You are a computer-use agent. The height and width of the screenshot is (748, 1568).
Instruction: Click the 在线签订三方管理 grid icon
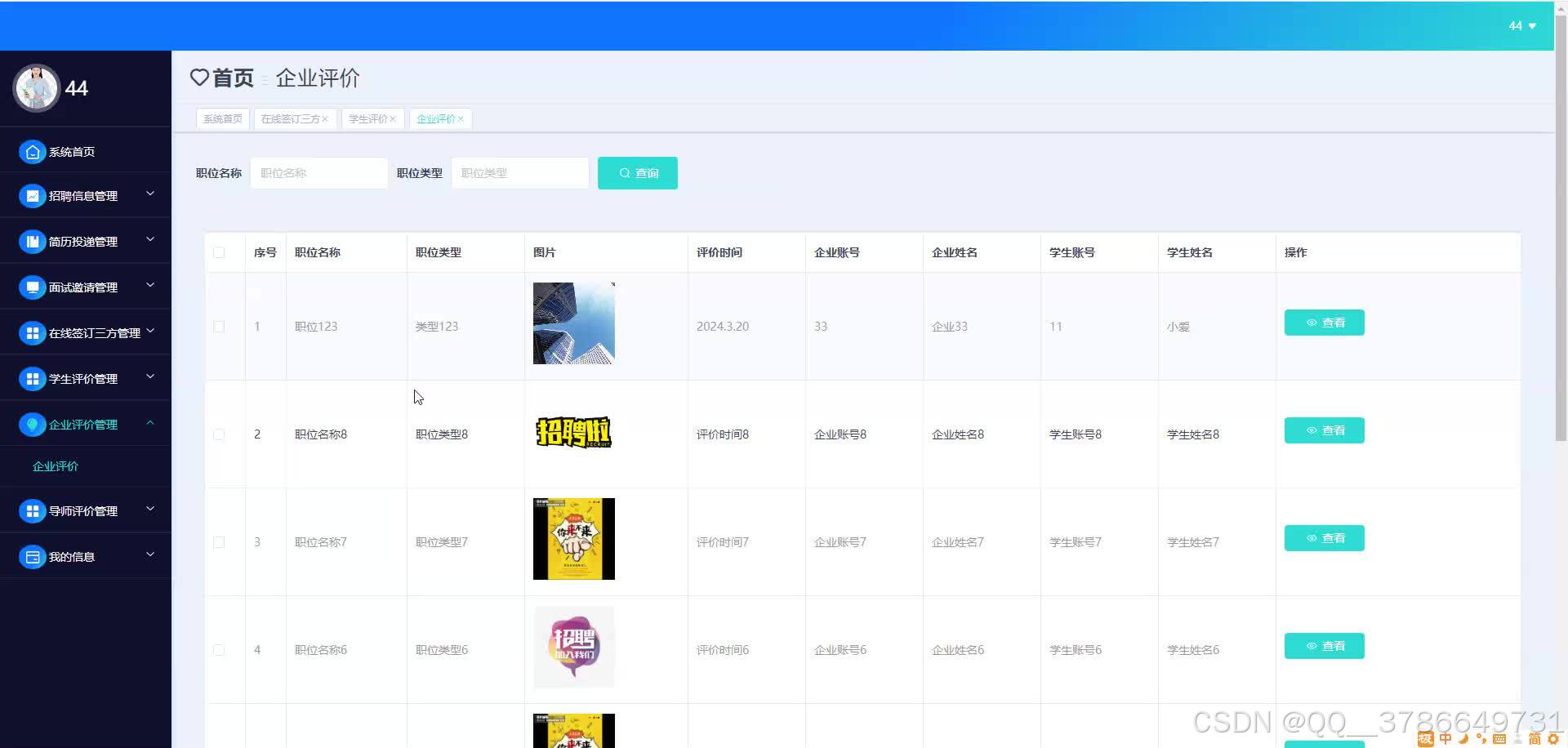32,333
